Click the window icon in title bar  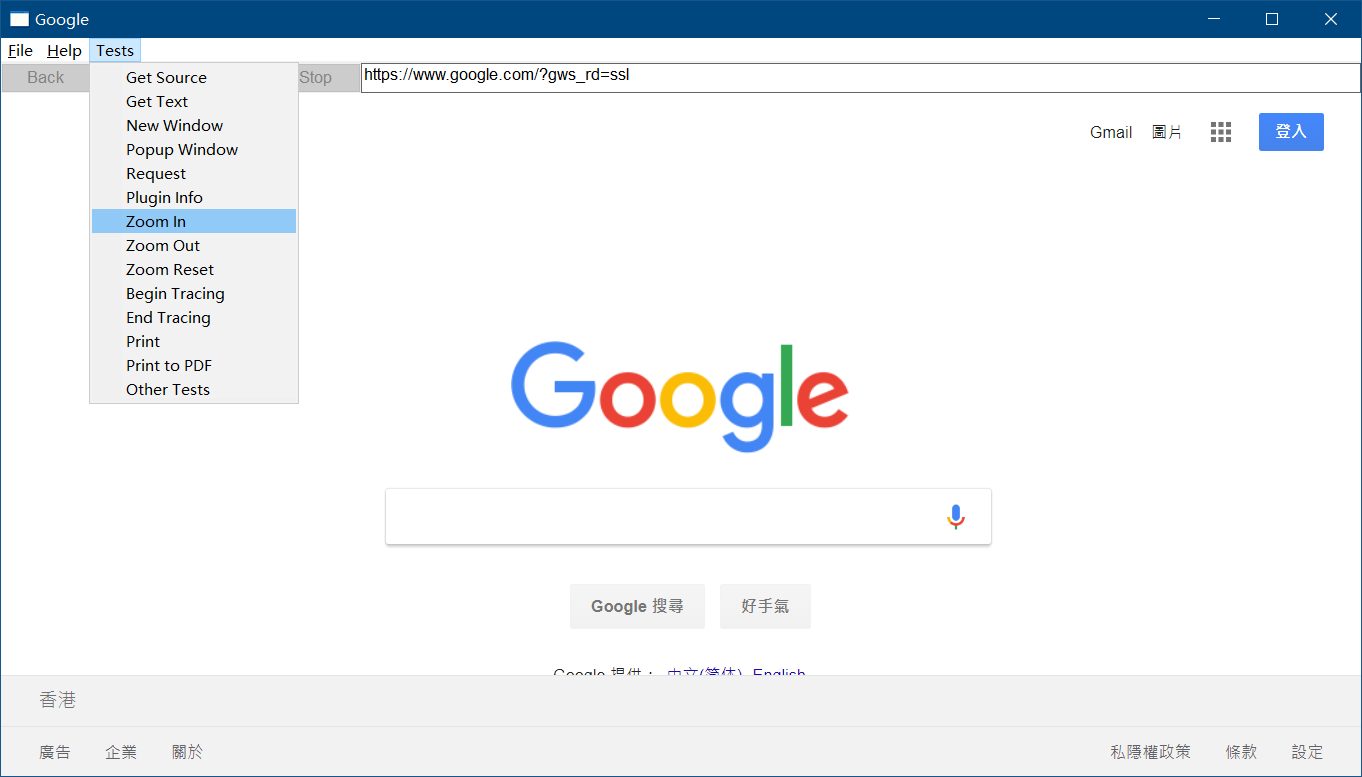coord(19,19)
